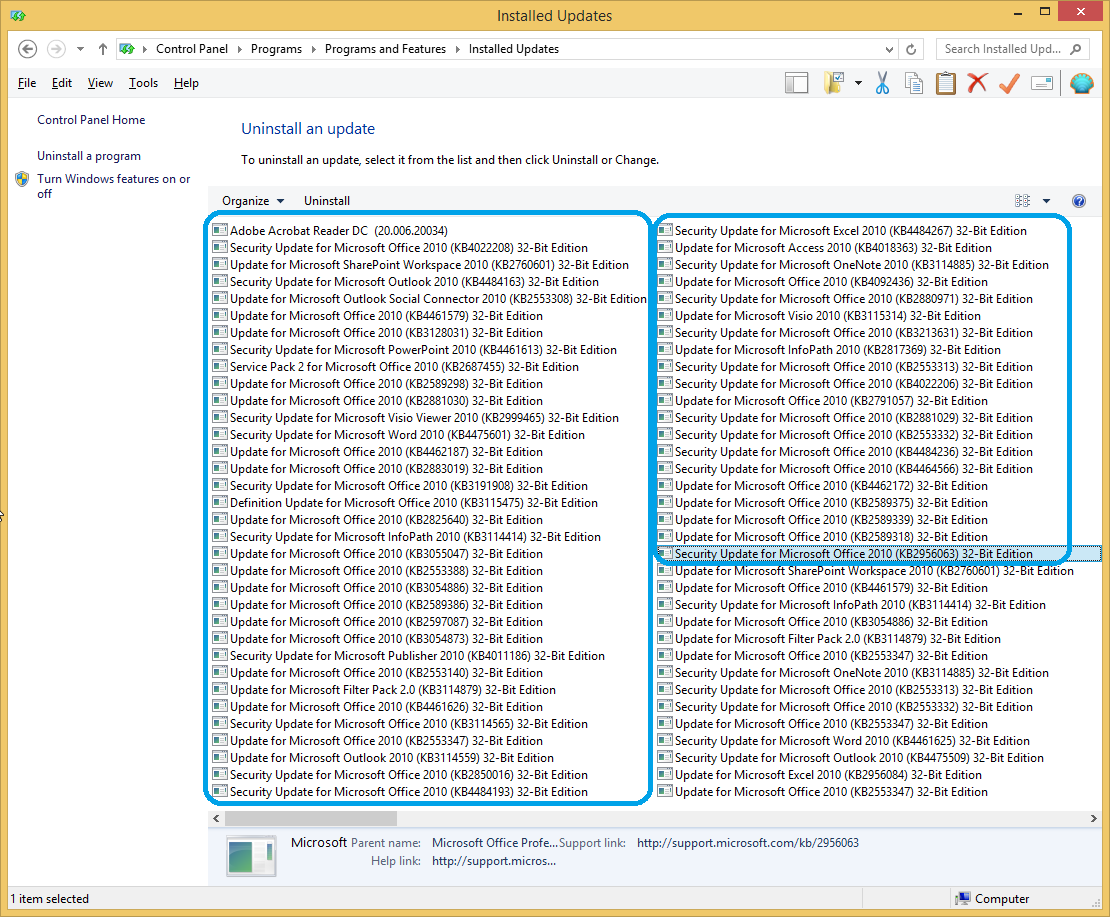Refresh the page with the circular arrow

910,48
